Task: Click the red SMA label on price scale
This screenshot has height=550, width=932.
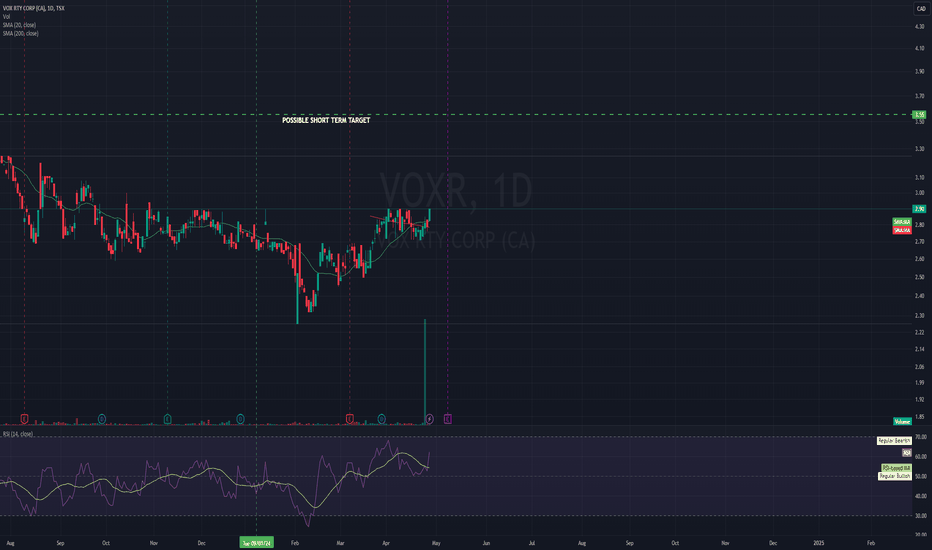Action: click(902, 230)
